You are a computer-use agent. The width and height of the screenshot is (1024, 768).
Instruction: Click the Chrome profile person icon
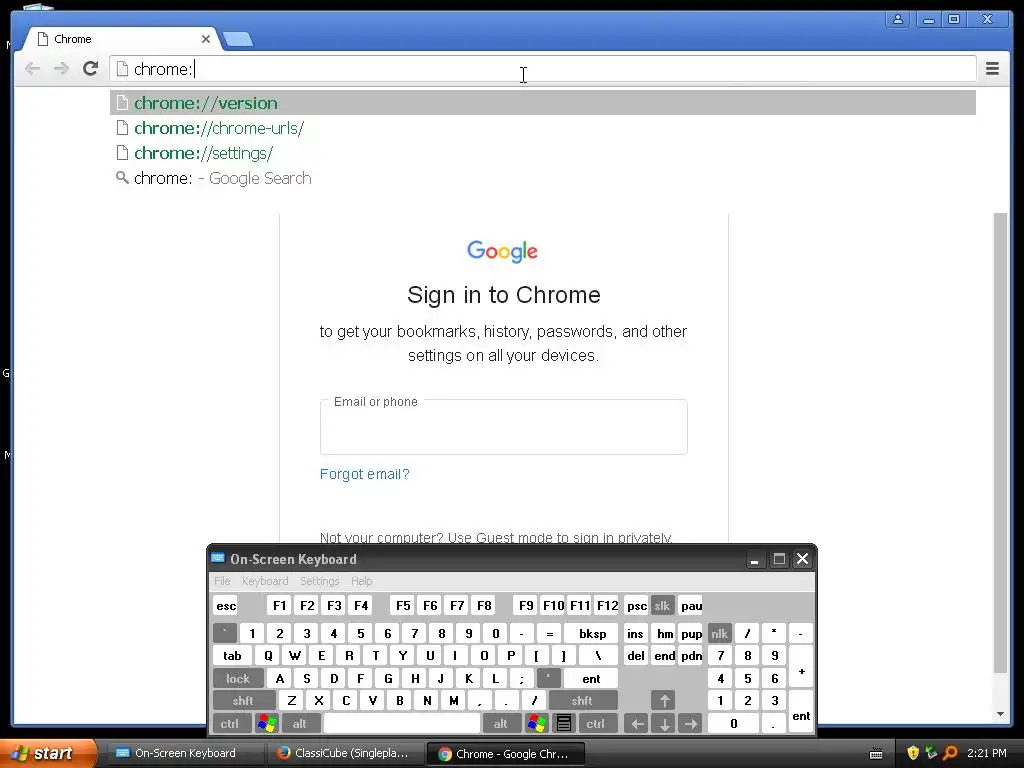pos(898,19)
